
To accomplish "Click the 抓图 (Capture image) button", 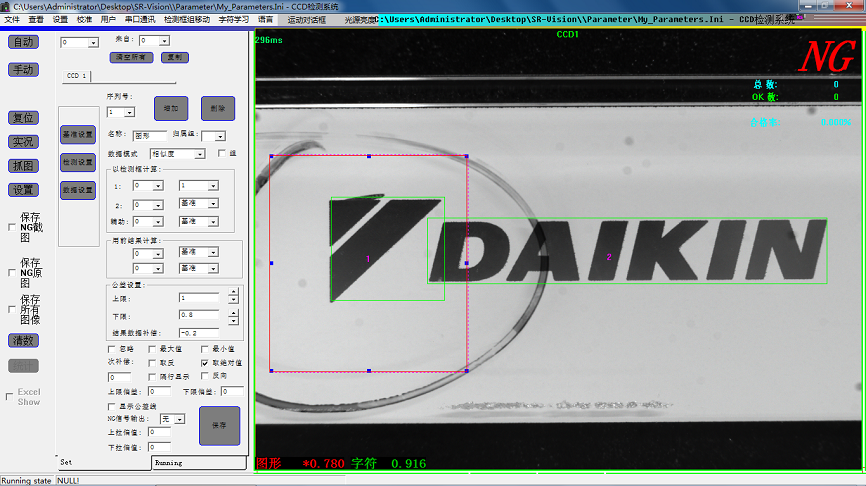I will click(23, 165).
